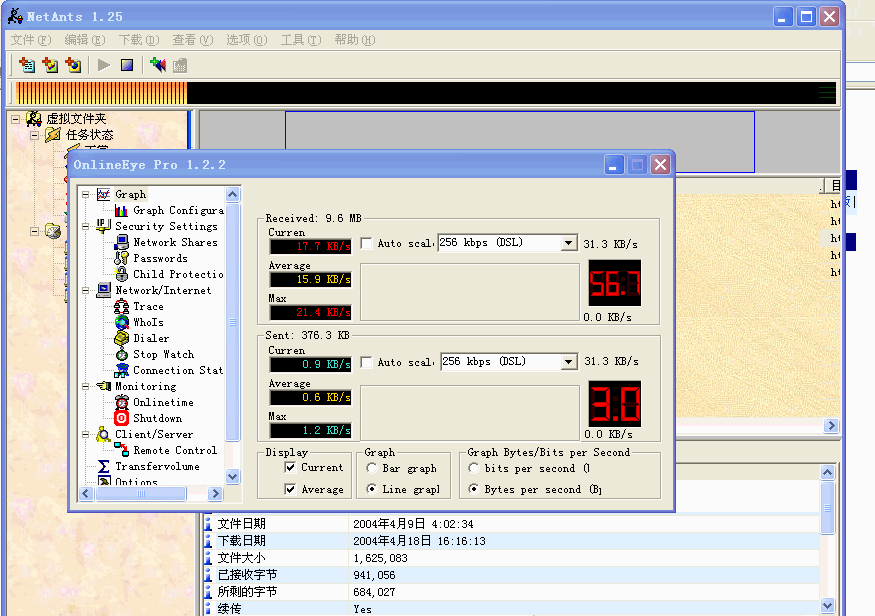Viewport: 875px width, 616px height.
Task: Open the 查看(V) menu
Action: [193, 40]
